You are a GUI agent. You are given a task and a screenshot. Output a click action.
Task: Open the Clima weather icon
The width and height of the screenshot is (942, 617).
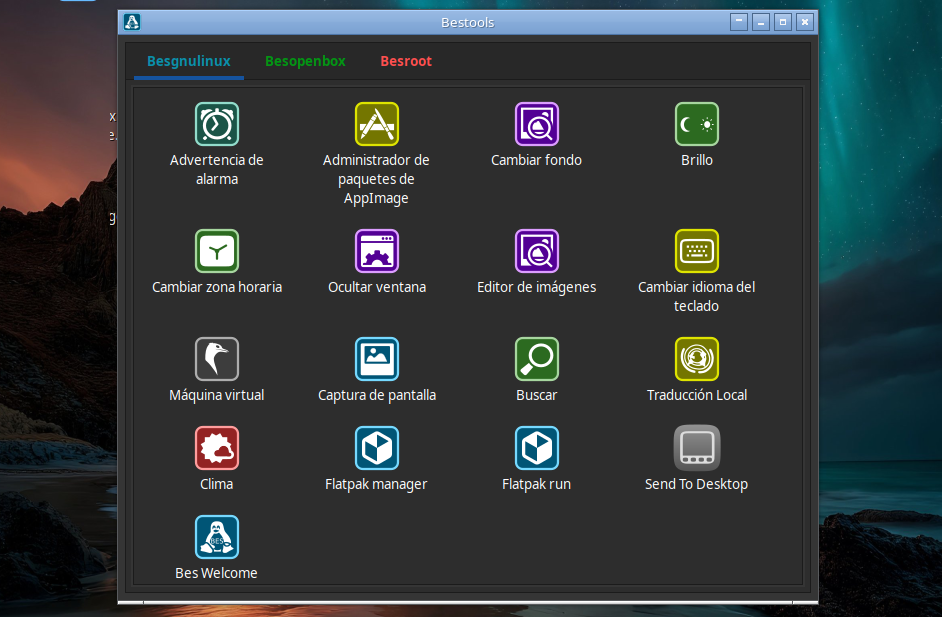pos(217,448)
